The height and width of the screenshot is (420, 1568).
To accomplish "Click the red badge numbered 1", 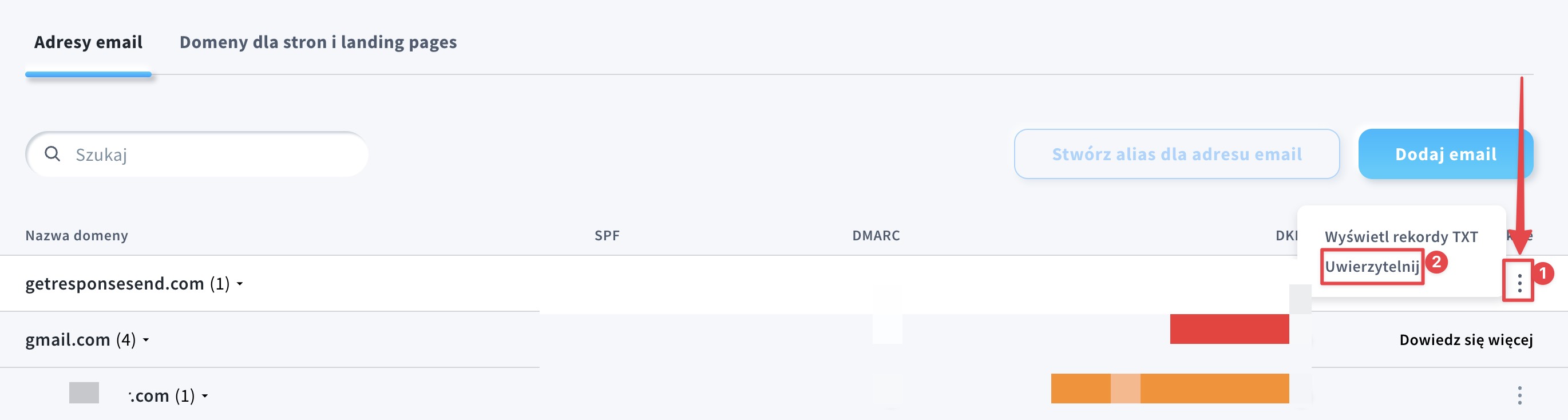I will pyautogui.click(x=1542, y=274).
